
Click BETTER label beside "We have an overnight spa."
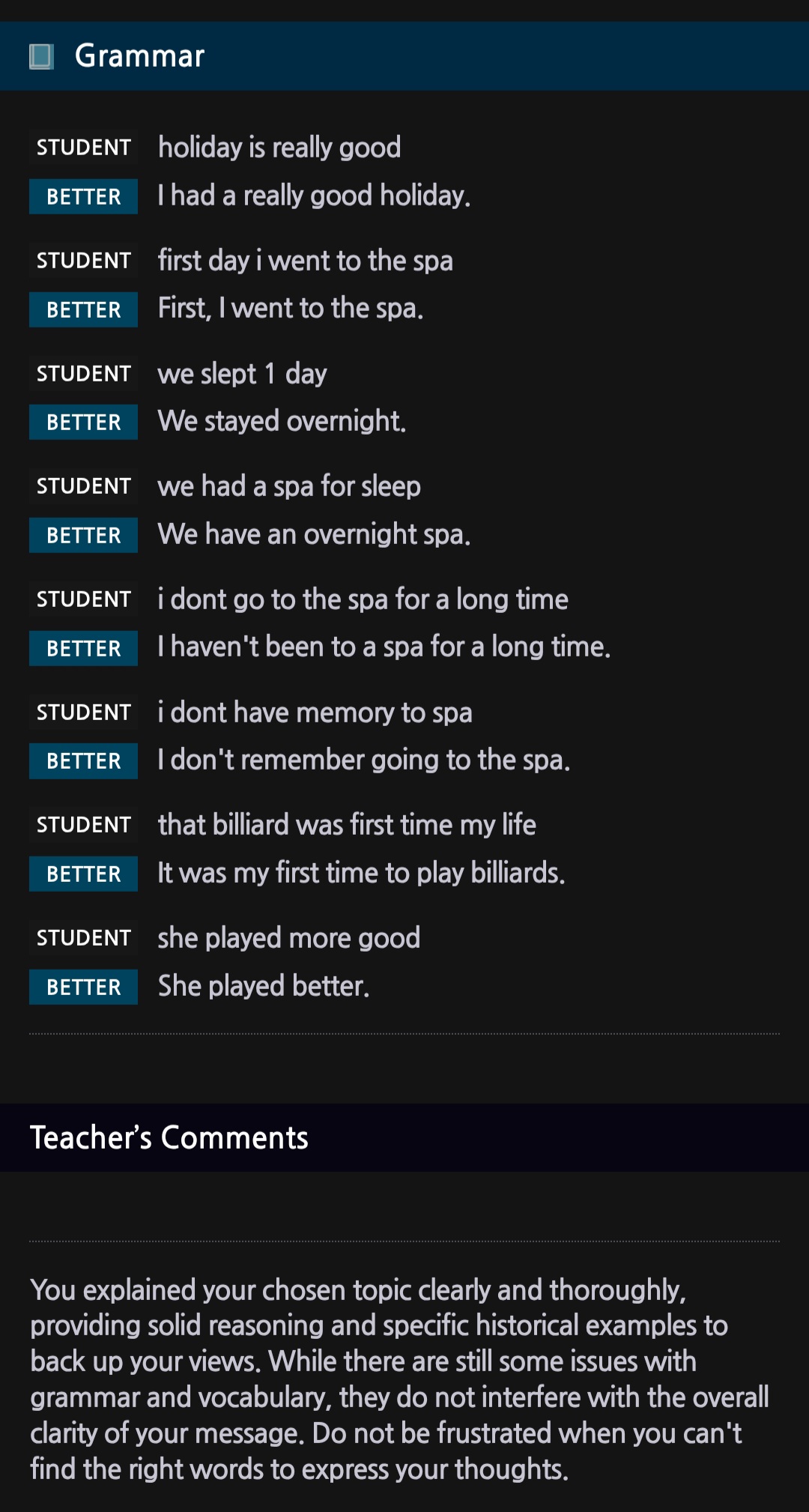pyautogui.click(x=83, y=535)
